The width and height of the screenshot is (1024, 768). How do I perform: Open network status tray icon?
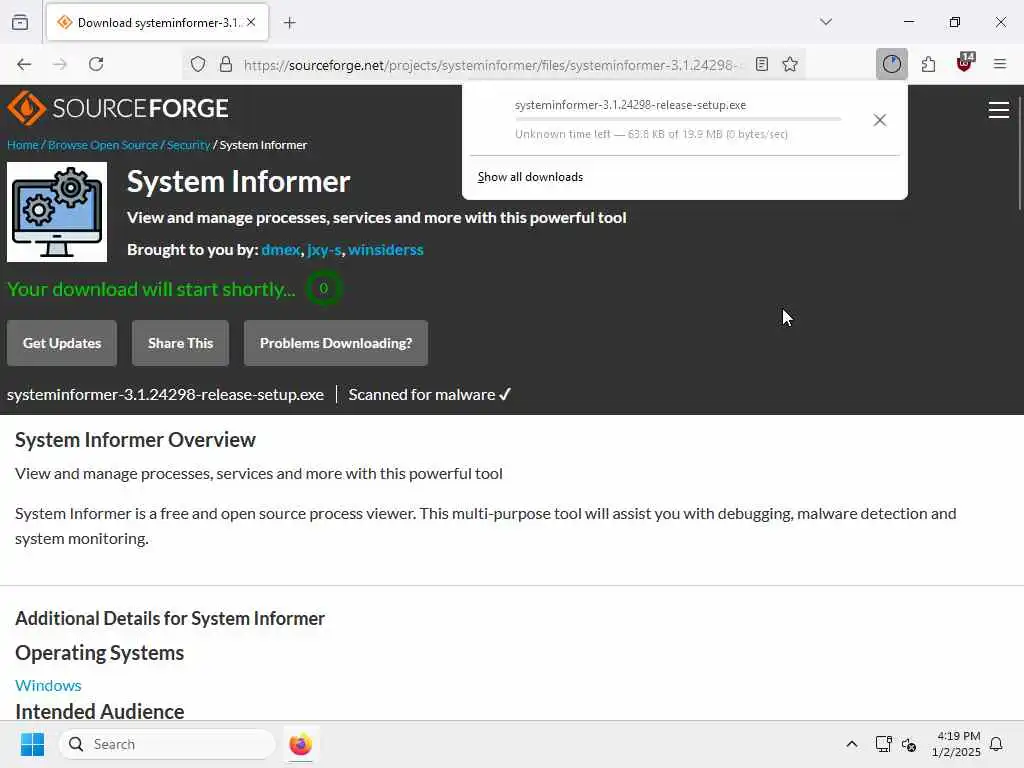point(883,744)
